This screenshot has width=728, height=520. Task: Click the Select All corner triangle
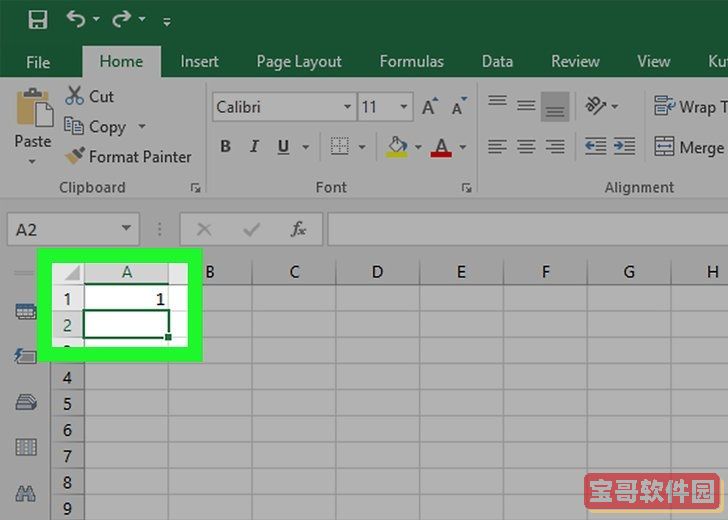point(72,273)
